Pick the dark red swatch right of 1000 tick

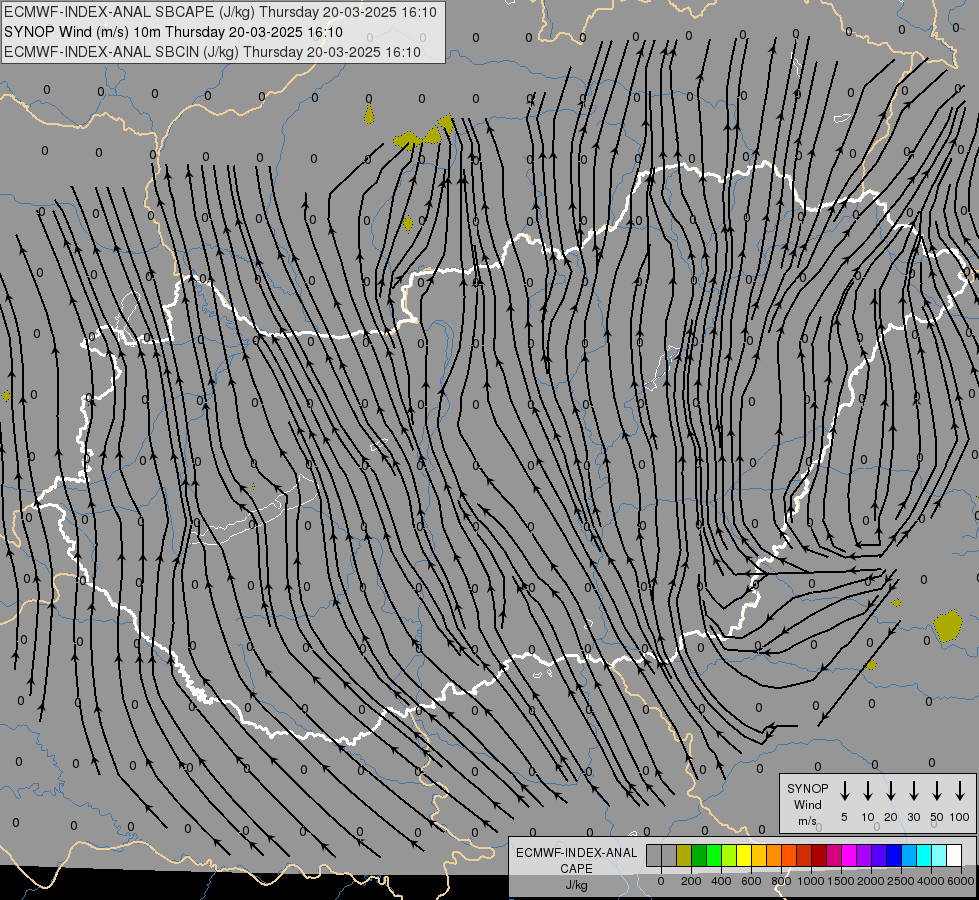click(819, 856)
